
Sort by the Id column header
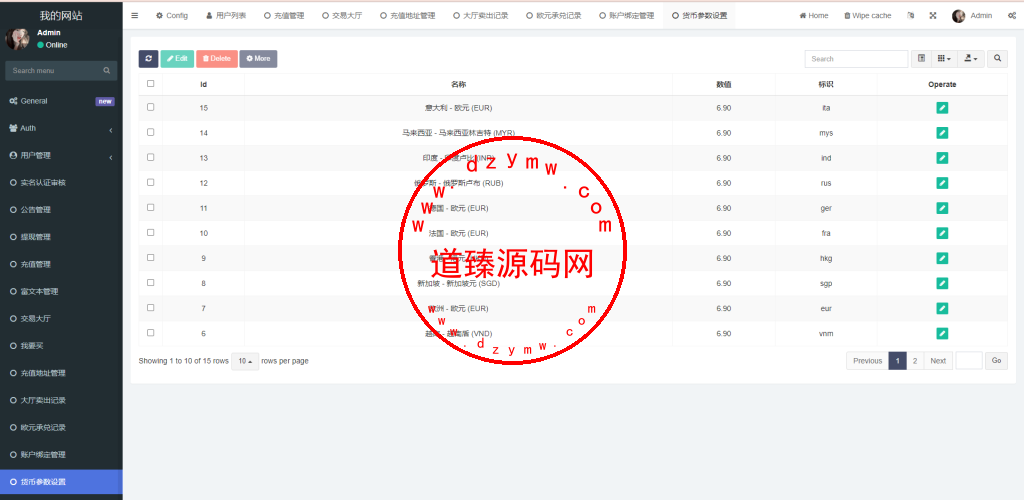203,84
